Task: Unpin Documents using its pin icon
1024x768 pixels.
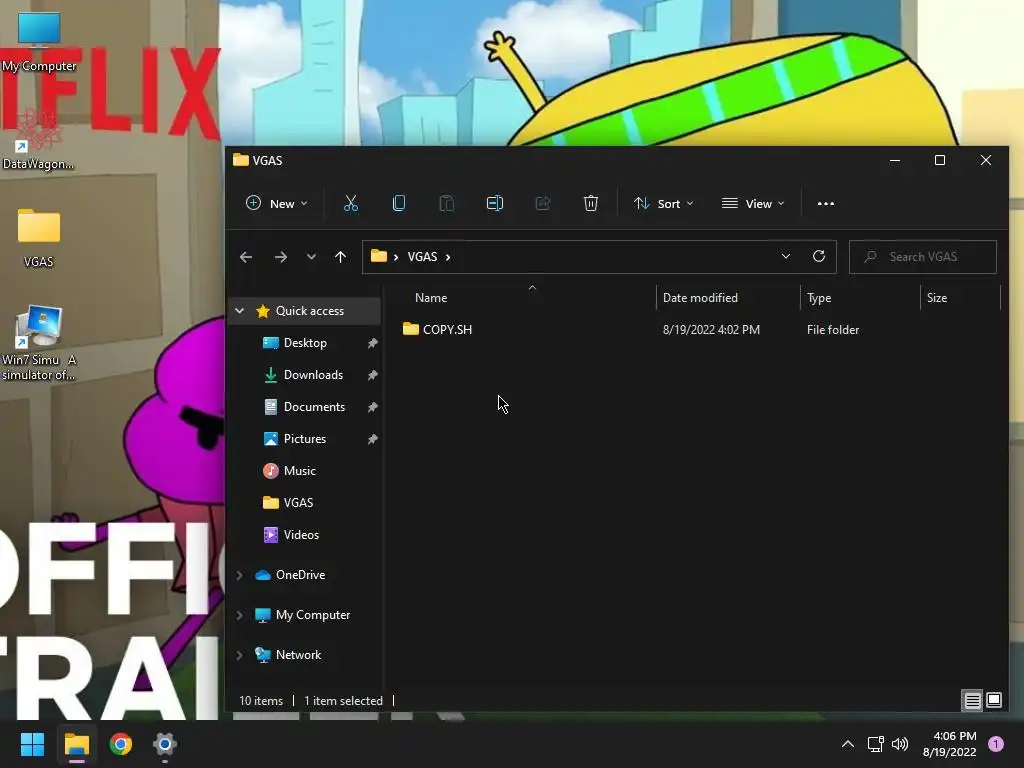Action: (372, 407)
